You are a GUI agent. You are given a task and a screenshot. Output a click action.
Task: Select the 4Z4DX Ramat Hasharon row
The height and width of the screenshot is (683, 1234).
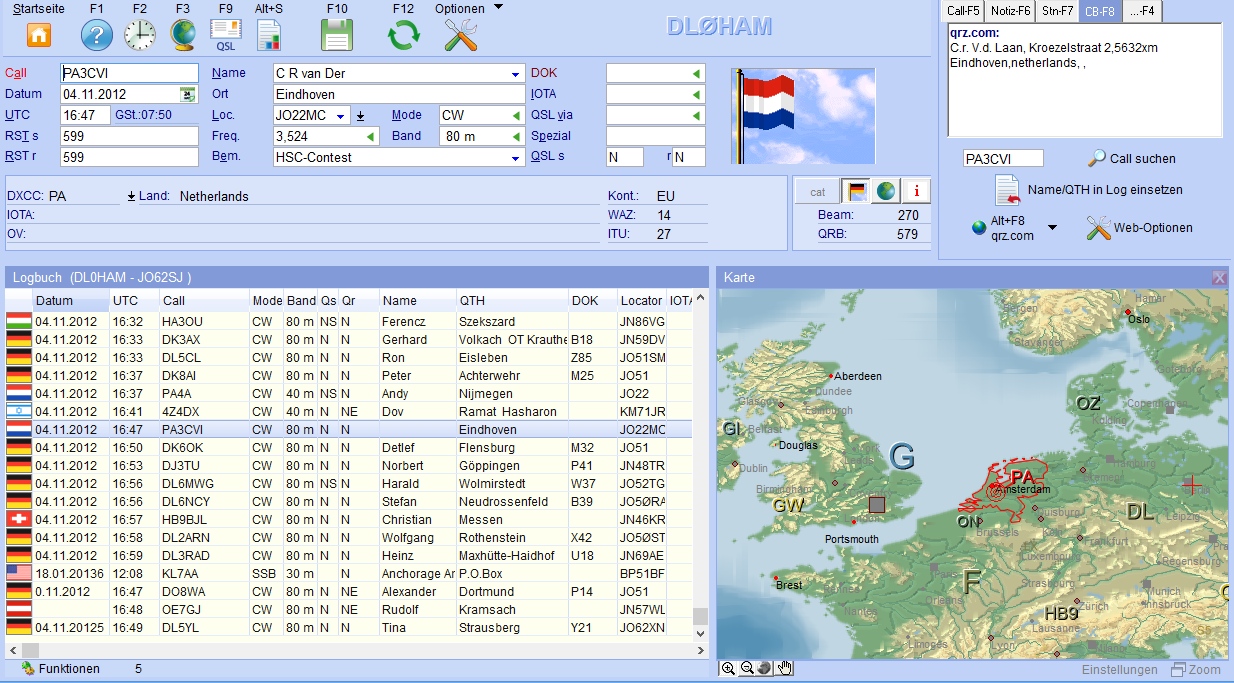pyautogui.click(x=349, y=411)
